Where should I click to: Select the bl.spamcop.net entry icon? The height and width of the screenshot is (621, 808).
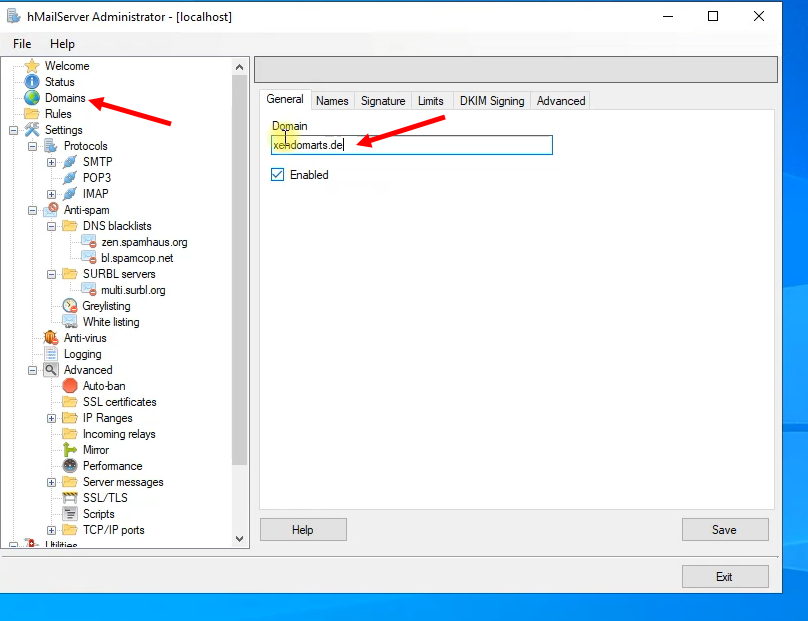click(89, 258)
